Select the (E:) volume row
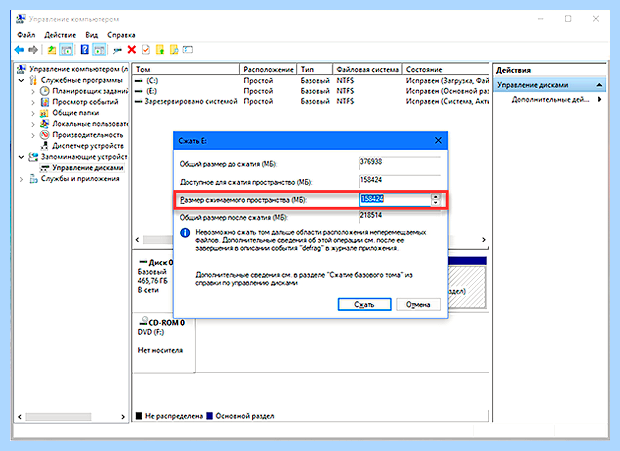This screenshot has height=451, width=620. click(311, 91)
